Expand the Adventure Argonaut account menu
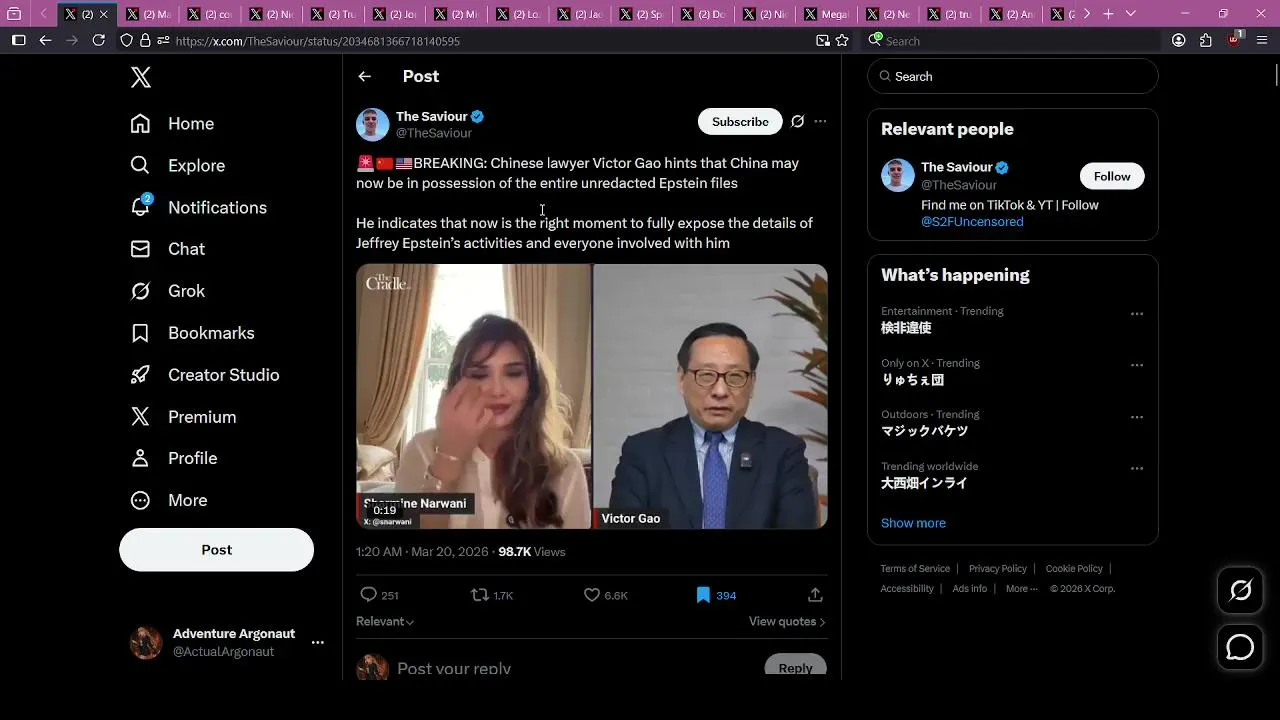Viewport: 1280px width, 720px height. tap(317, 642)
